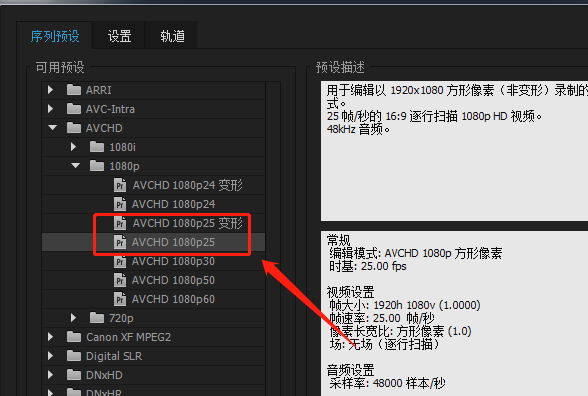This screenshot has width=588, height=396.
Task: Select the AVCHD 1080p60 preset
Action: pos(174,299)
